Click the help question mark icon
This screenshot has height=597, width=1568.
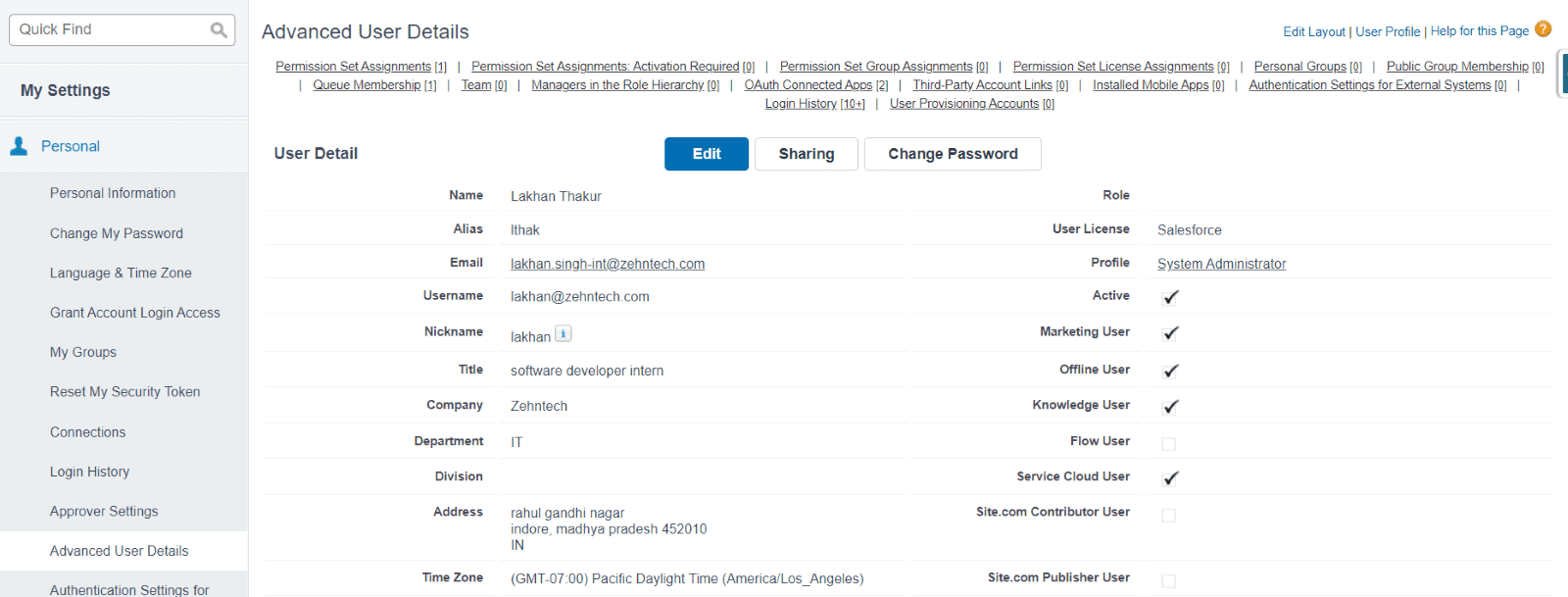tap(1543, 29)
